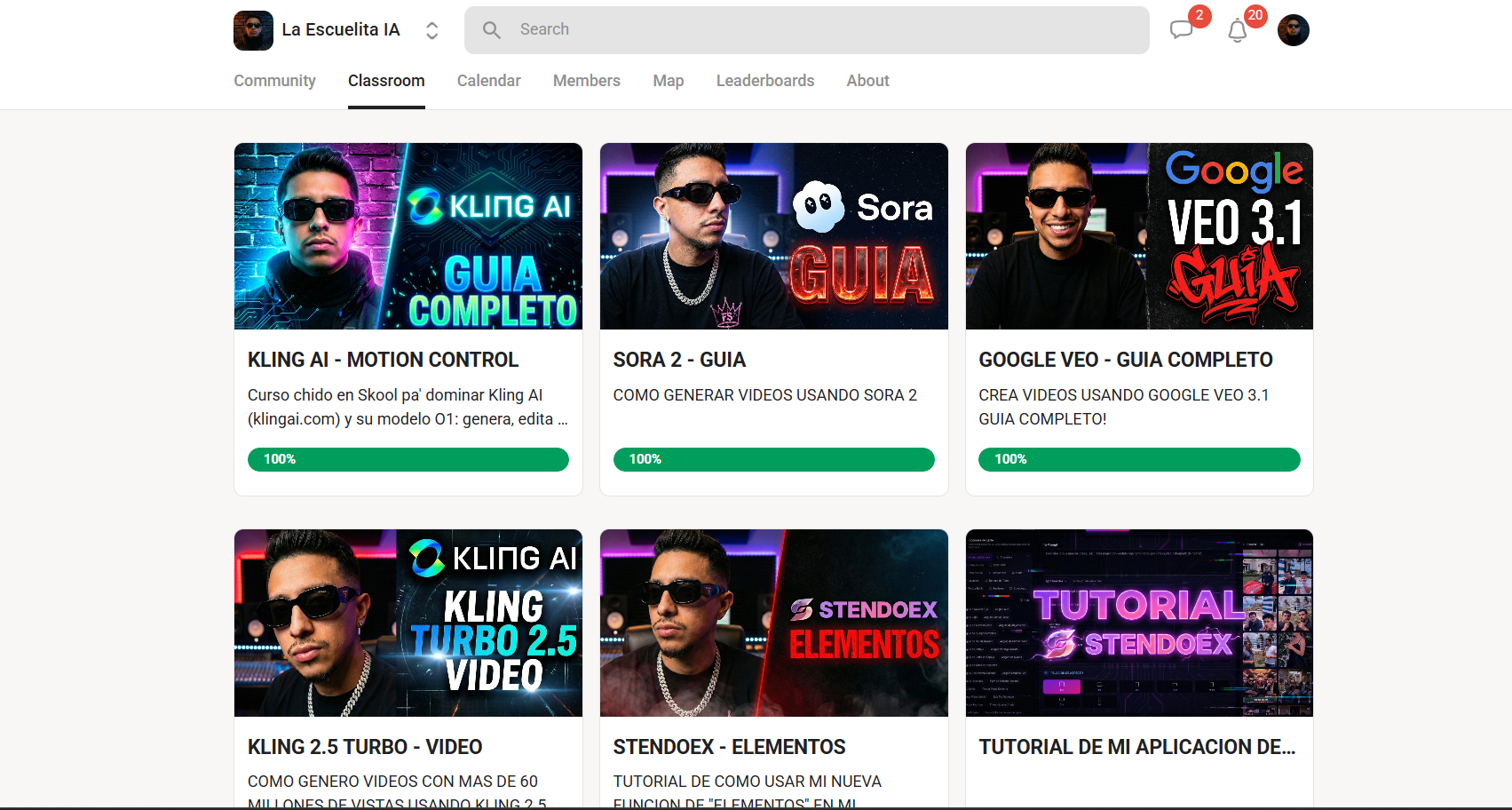The width and height of the screenshot is (1512, 810).
Task: Open the user profile avatar
Action: click(1294, 30)
